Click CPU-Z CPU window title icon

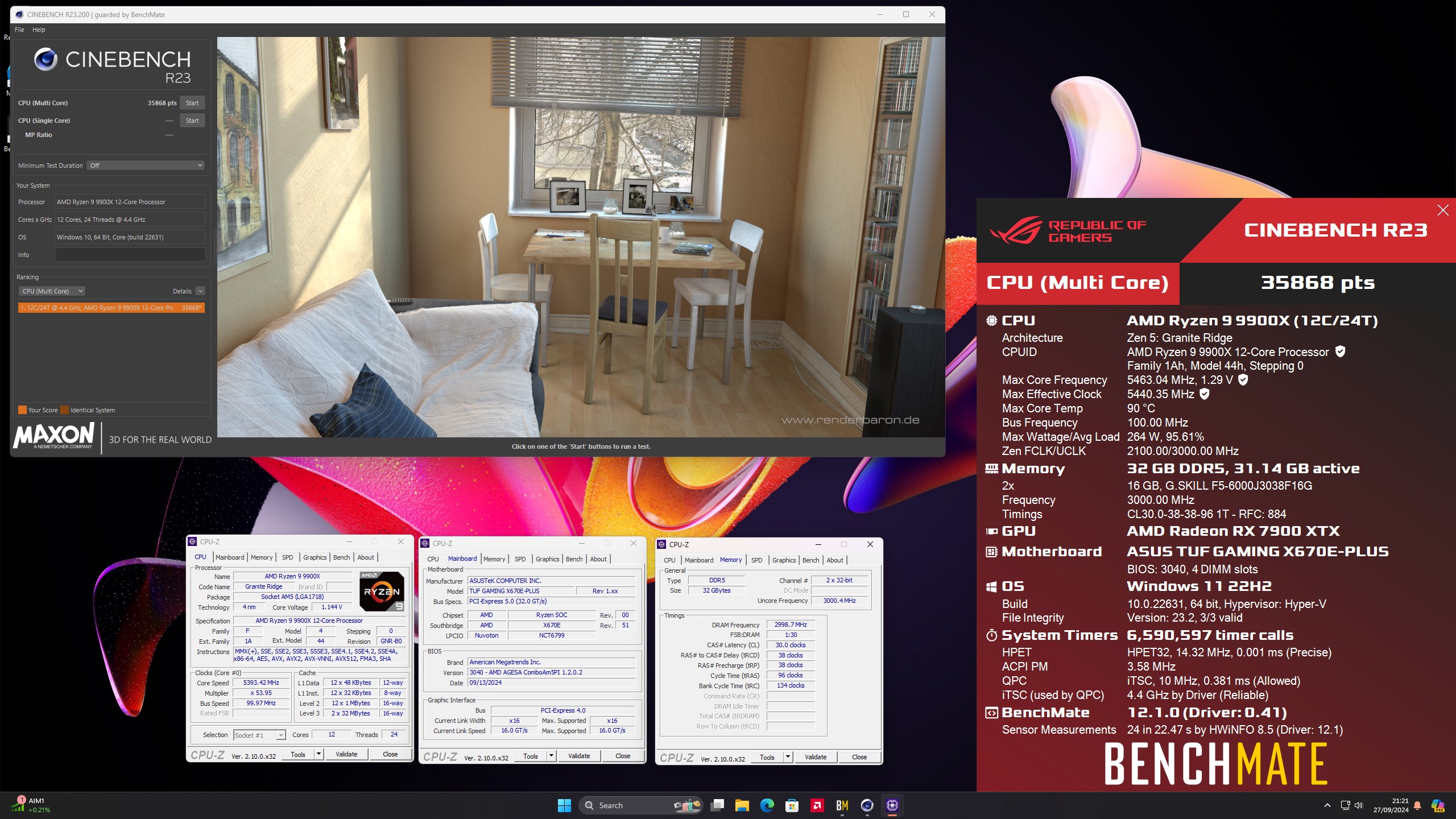click(193, 541)
